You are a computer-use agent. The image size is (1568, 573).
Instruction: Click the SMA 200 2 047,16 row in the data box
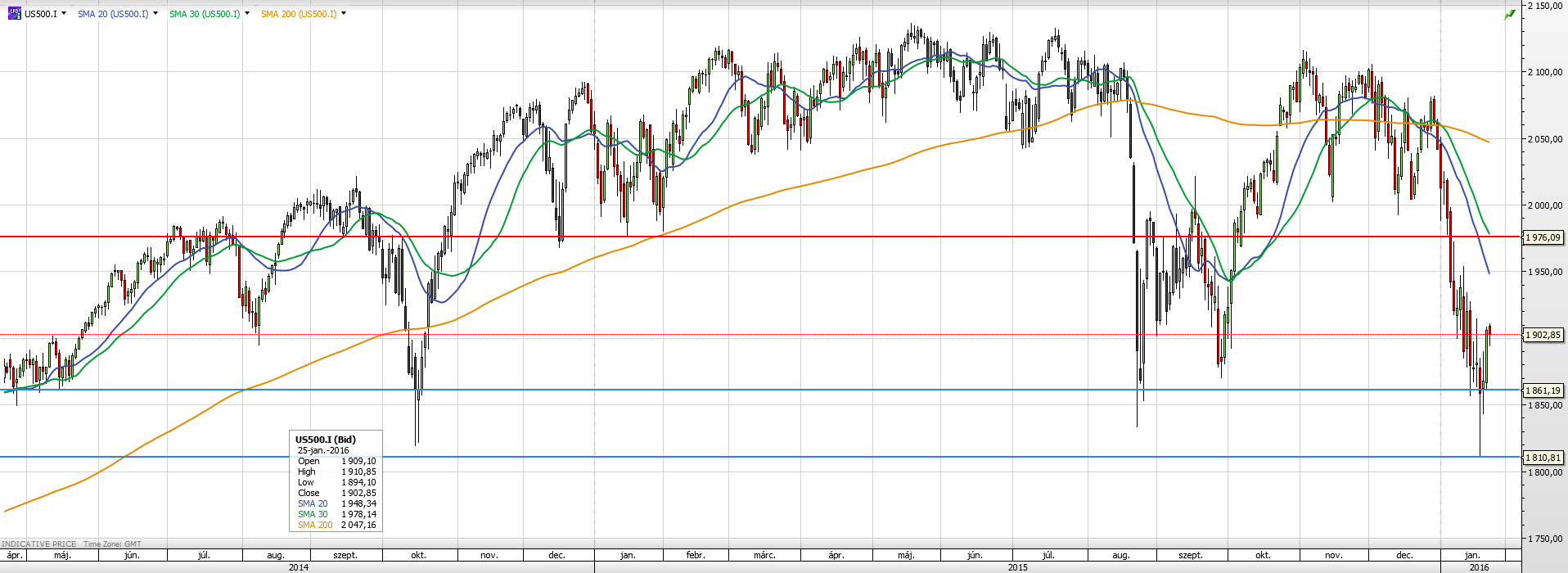tap(336, 525)
